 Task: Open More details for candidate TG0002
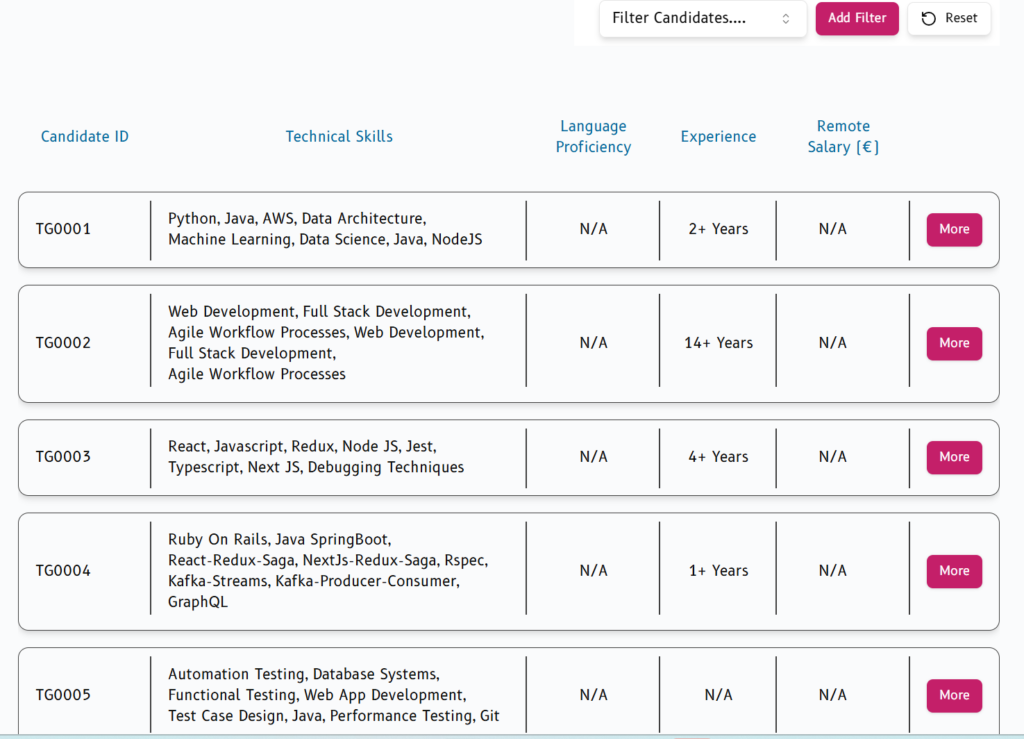(x=954, y=343)
